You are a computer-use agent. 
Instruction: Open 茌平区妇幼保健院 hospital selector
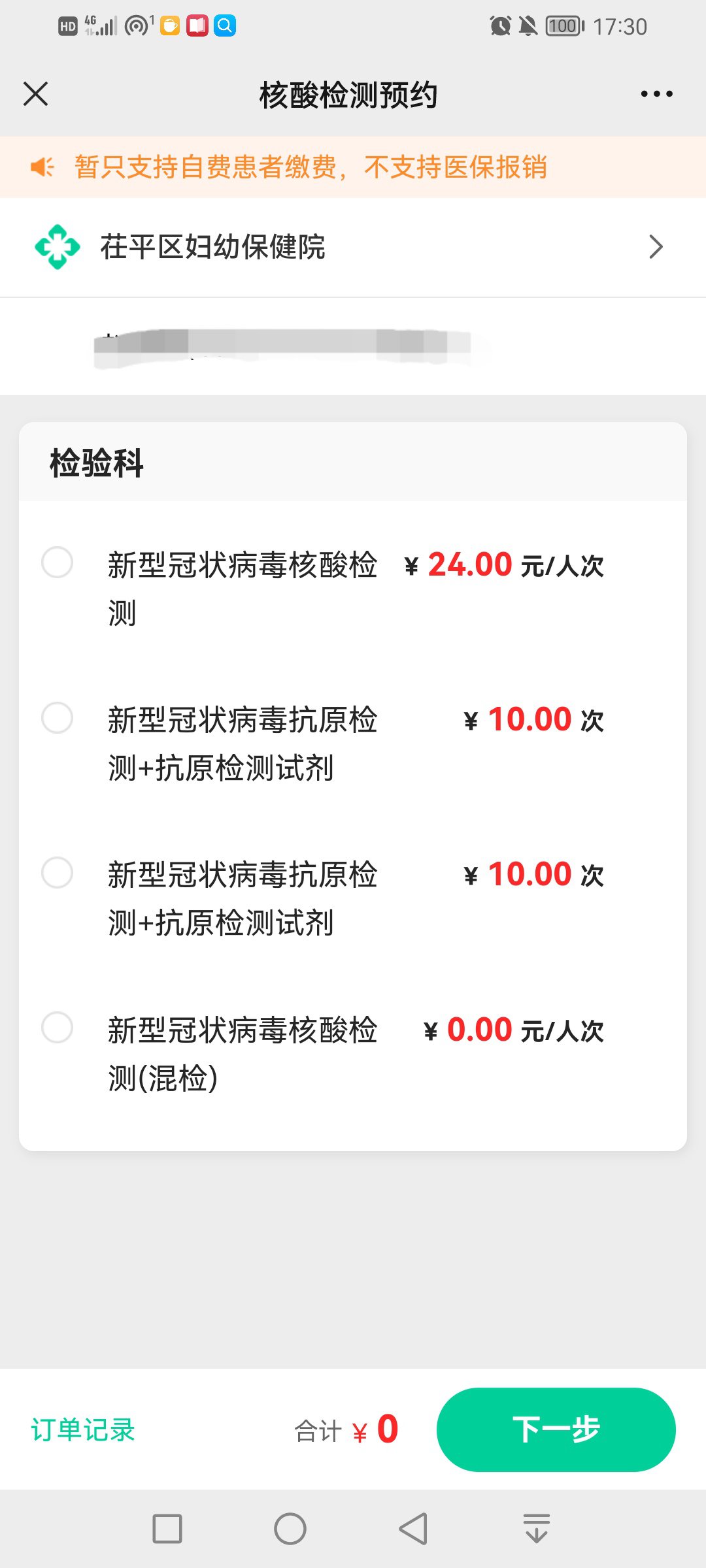pyautogui.click(x=213, y=247)
